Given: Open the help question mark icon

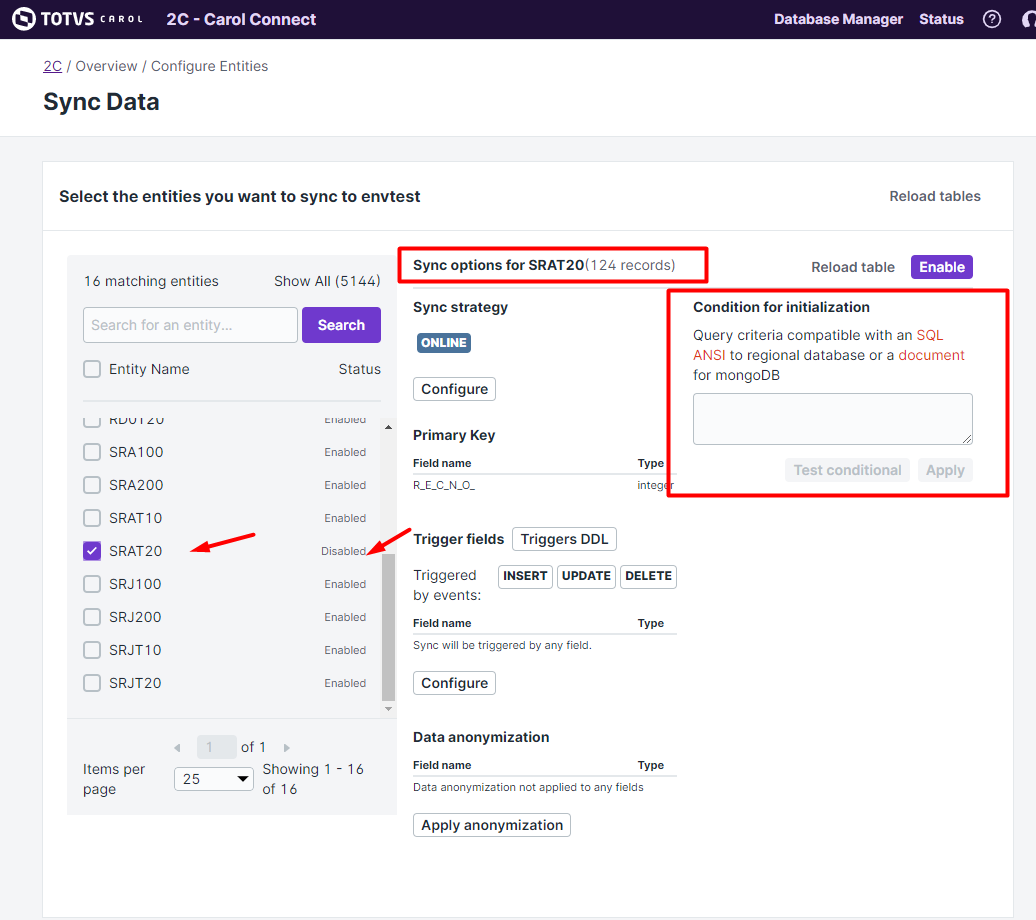Looking at the screenshot, I should [992, 19].
